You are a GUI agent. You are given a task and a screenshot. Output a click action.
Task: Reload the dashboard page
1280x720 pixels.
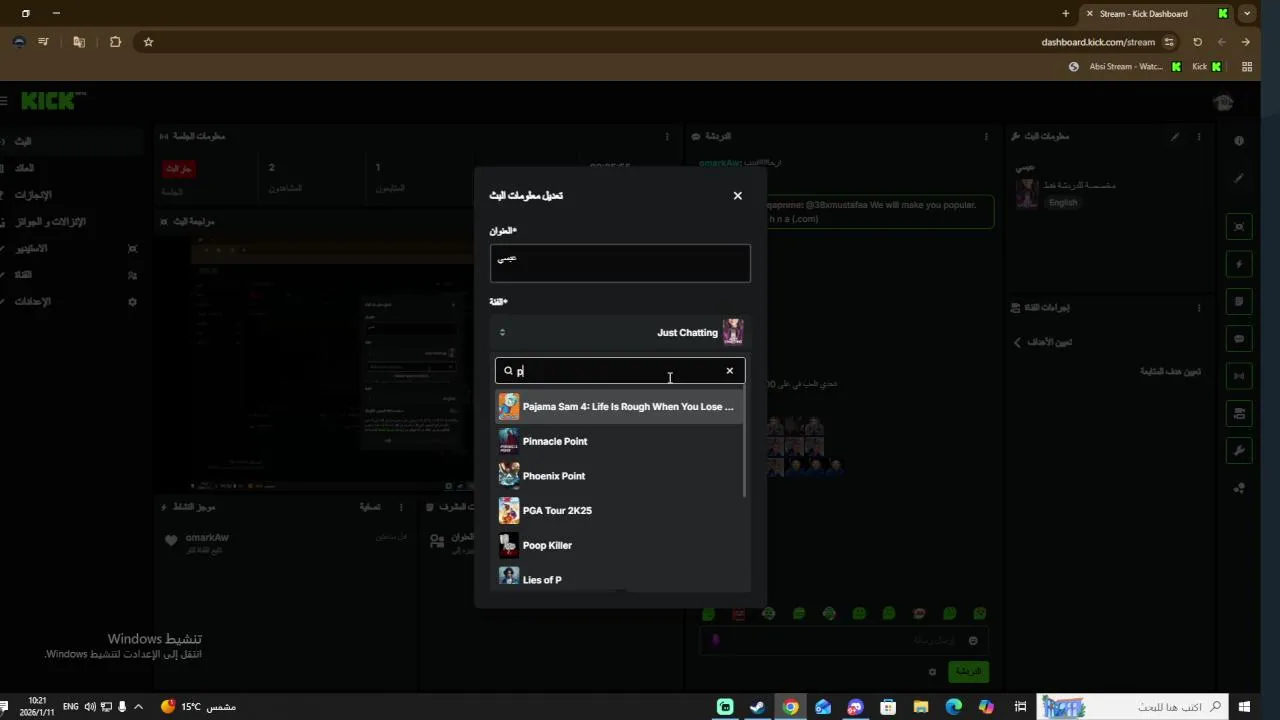(x=1197, y=42)
